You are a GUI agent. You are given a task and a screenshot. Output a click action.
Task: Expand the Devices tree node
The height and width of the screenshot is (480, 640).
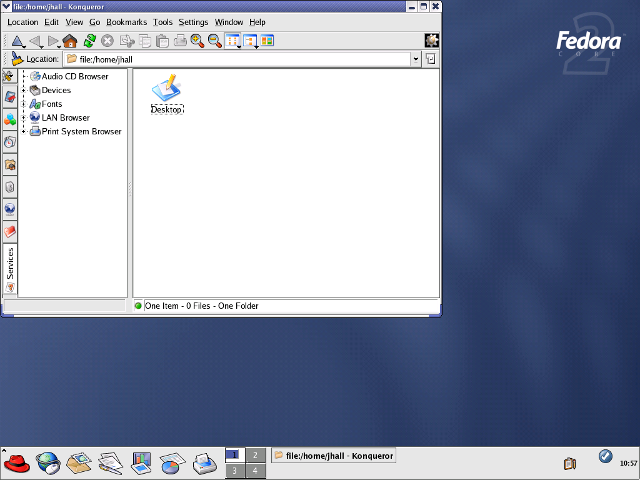(x=24, y=90)
